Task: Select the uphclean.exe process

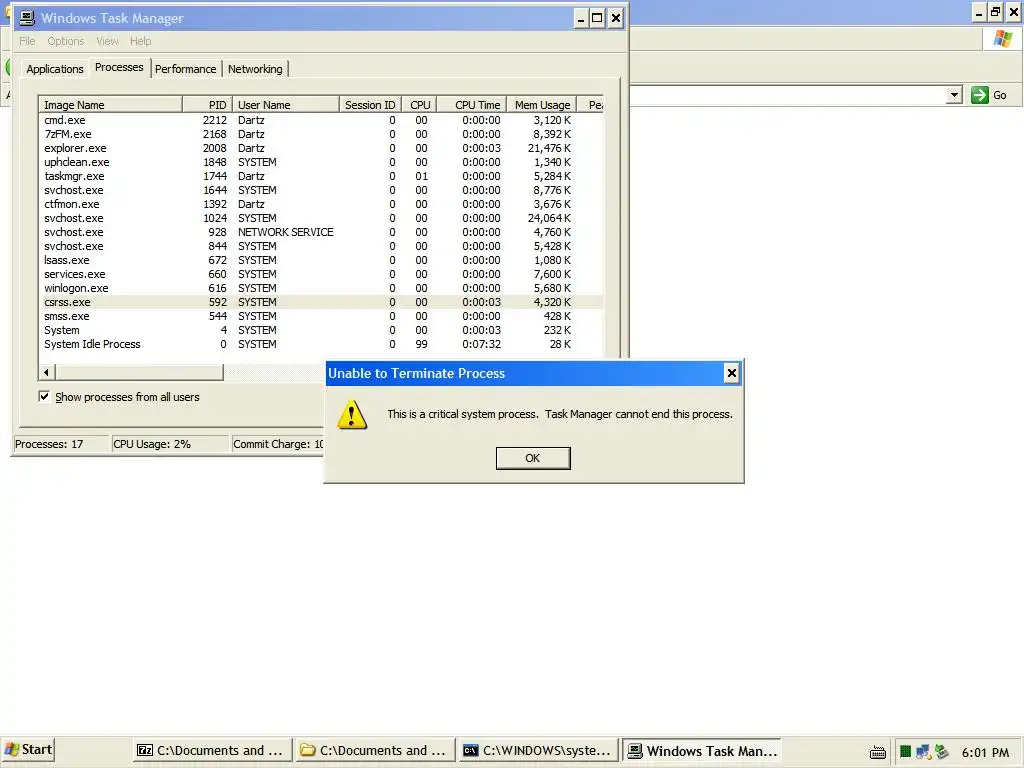Action: pyautogui.click(x=321, y=162)
